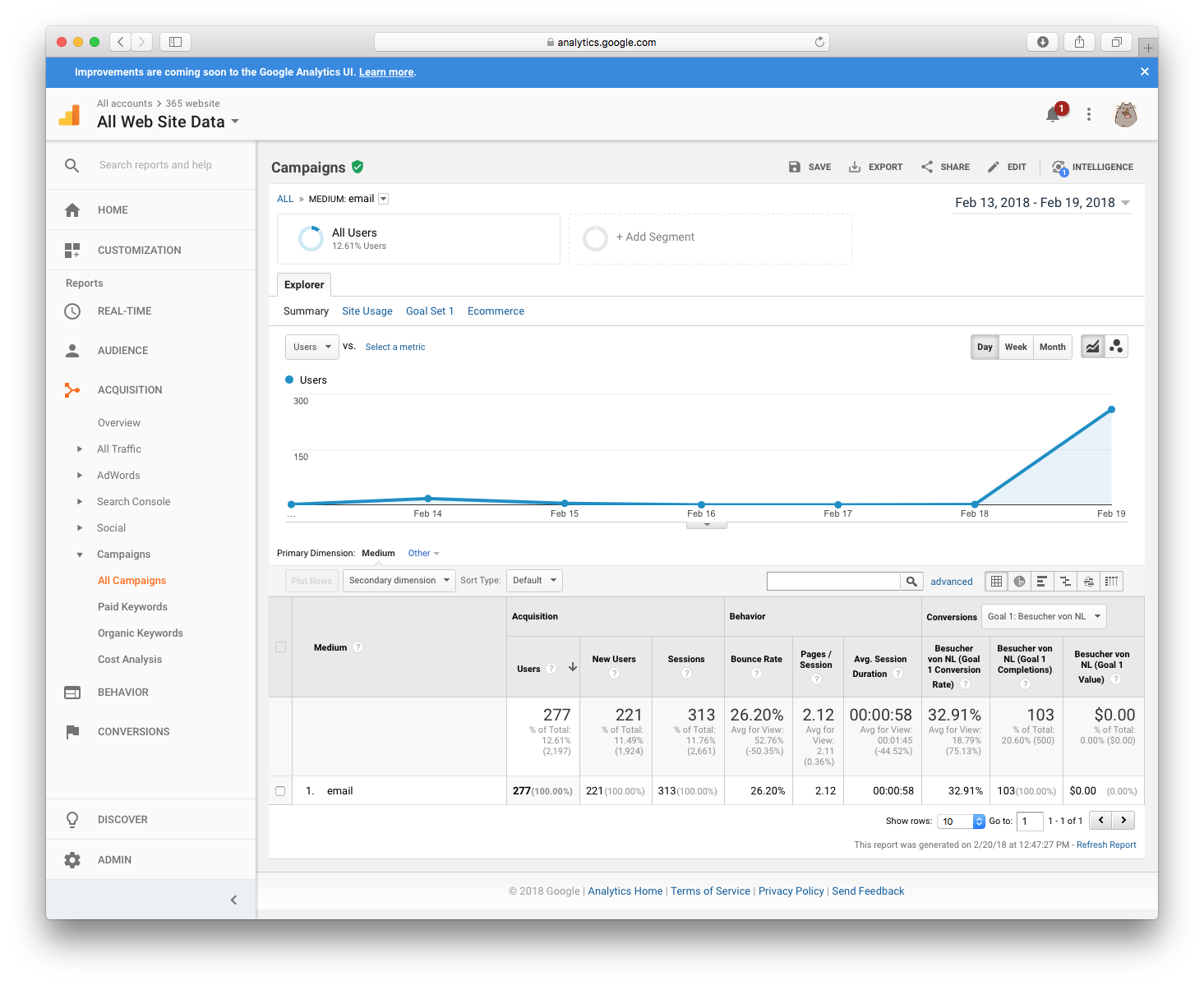Open Organic Keywords report

click(x=141, y=633)
